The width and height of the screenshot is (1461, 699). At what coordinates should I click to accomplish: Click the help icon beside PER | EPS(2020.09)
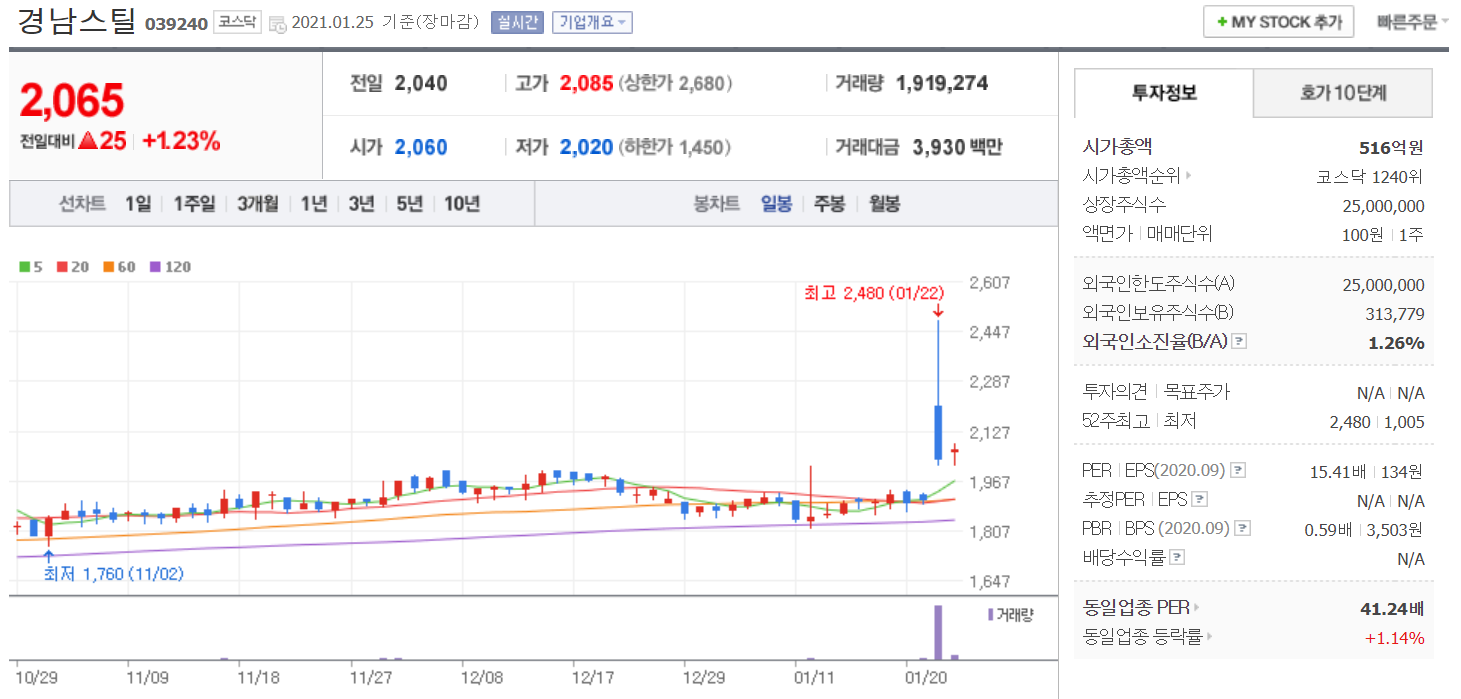click(1237, 470)
